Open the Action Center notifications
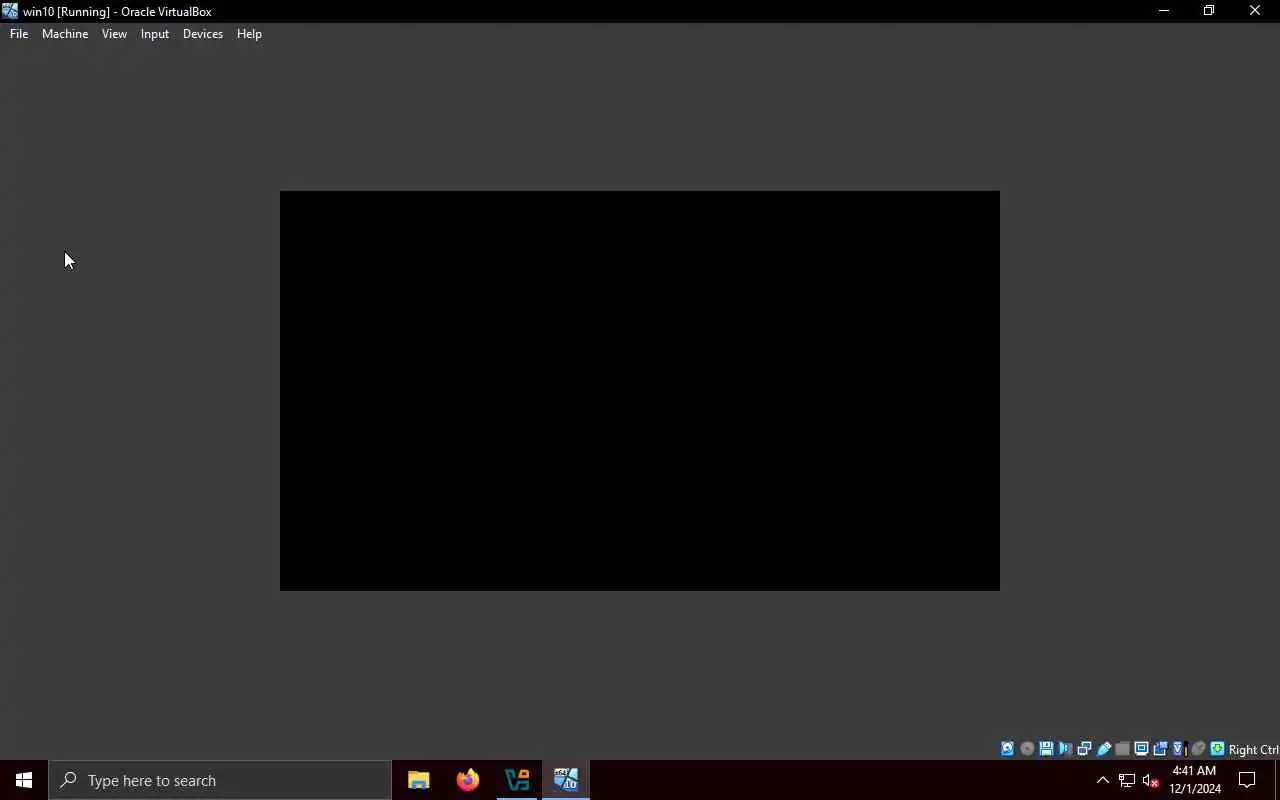 pyautogui.click(x=1247, y=780)
